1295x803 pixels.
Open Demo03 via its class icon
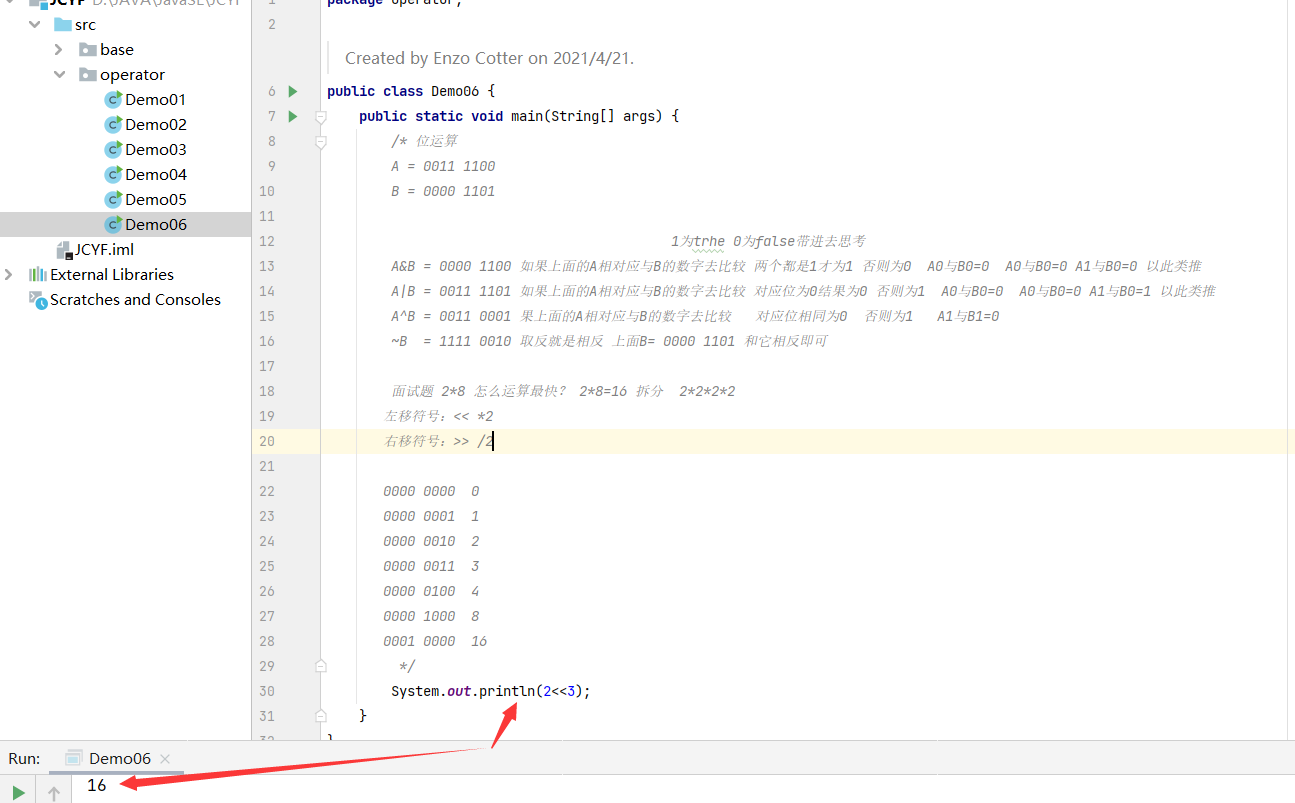[113, 149]
